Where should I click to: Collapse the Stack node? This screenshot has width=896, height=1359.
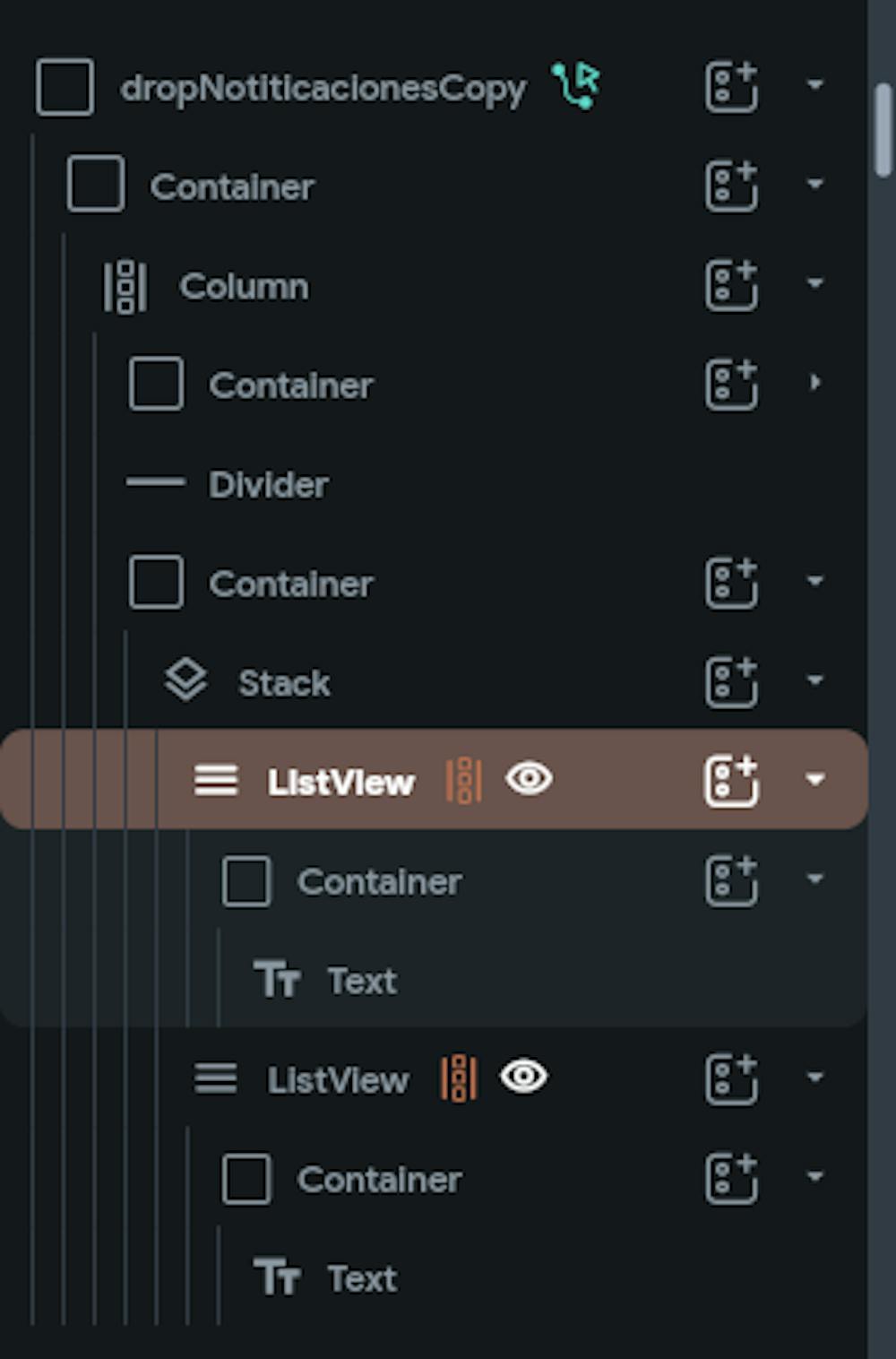(814, 680)
